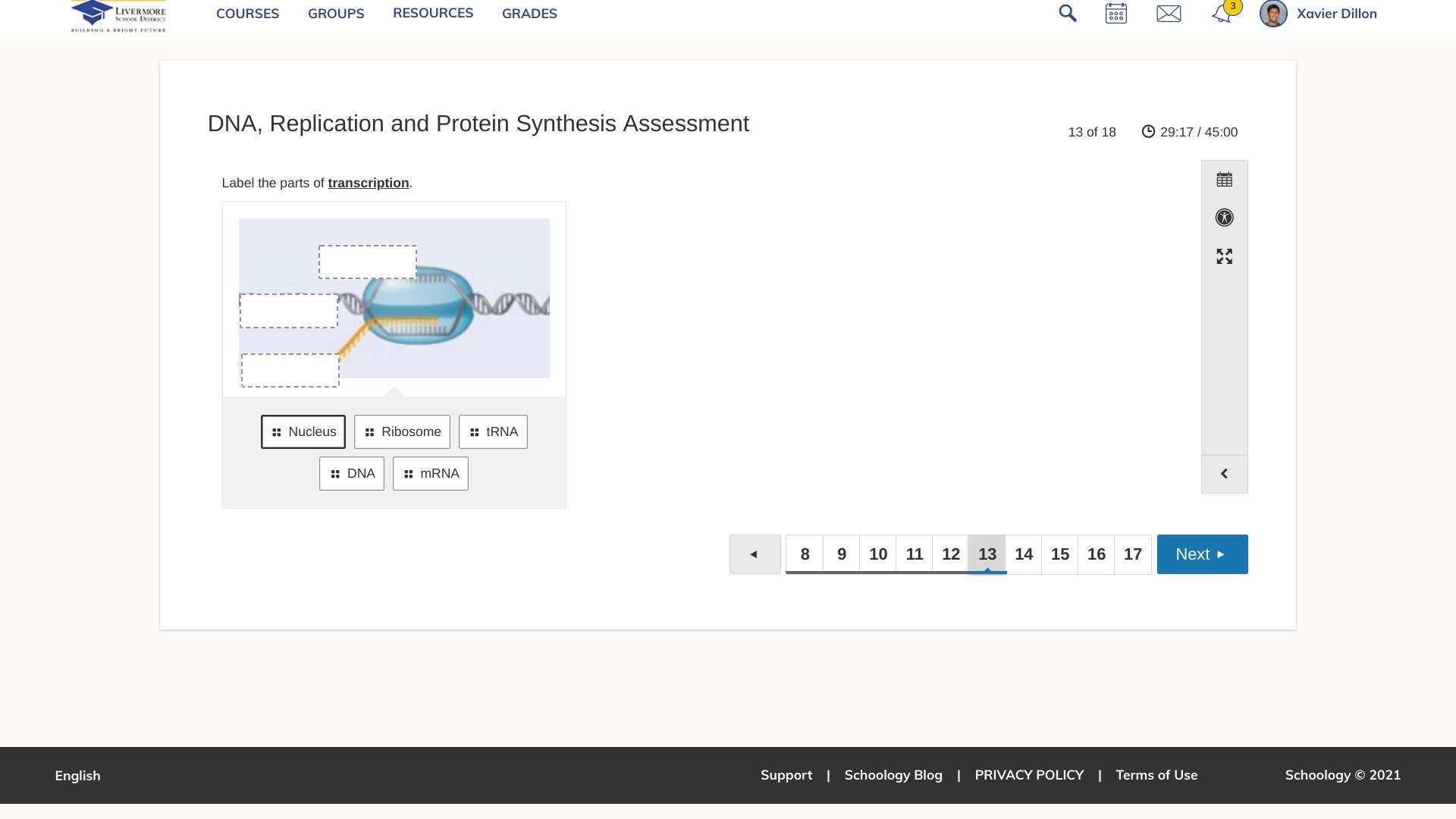This screenshot has width=1456, height=819.
Task: Open the messages envelope icon
Action: point(1168,14)
